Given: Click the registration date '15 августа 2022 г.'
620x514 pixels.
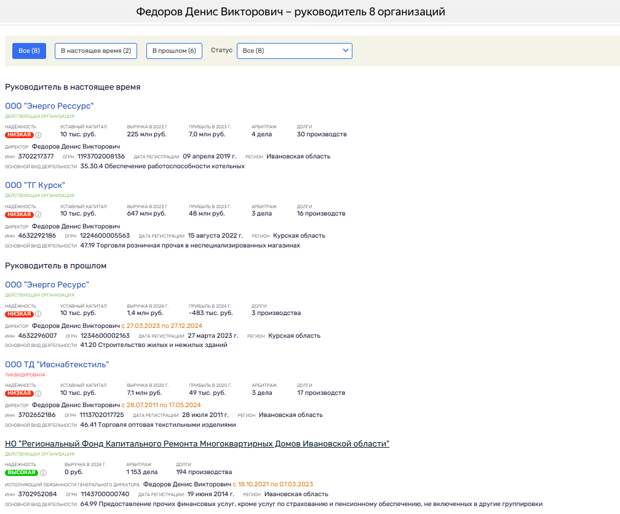Looking at the screenshot, I should tap(215, 236).
